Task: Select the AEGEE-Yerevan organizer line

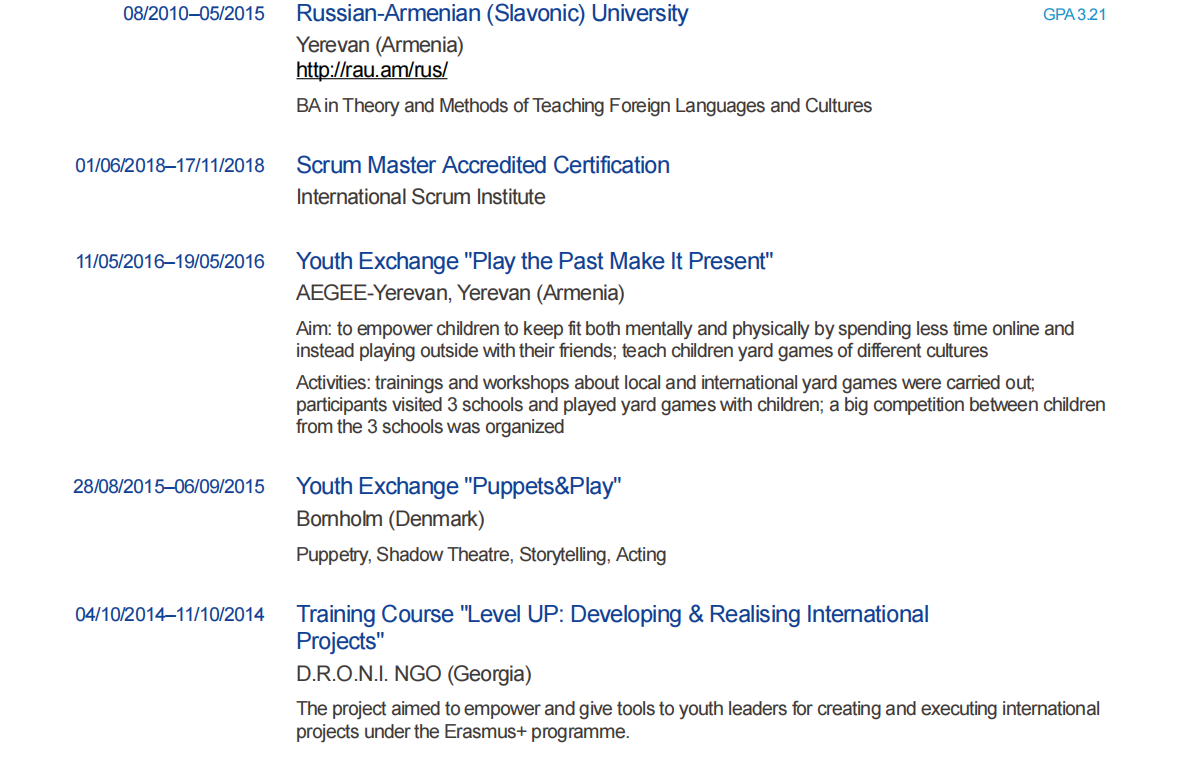Action: 460,293
